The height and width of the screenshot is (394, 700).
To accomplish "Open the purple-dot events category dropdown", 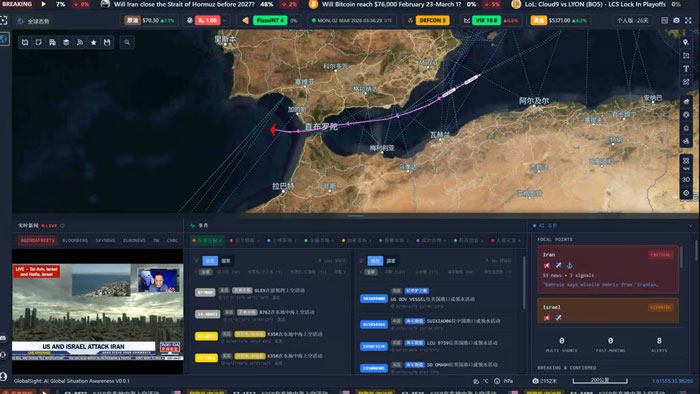I will point(431,241).
